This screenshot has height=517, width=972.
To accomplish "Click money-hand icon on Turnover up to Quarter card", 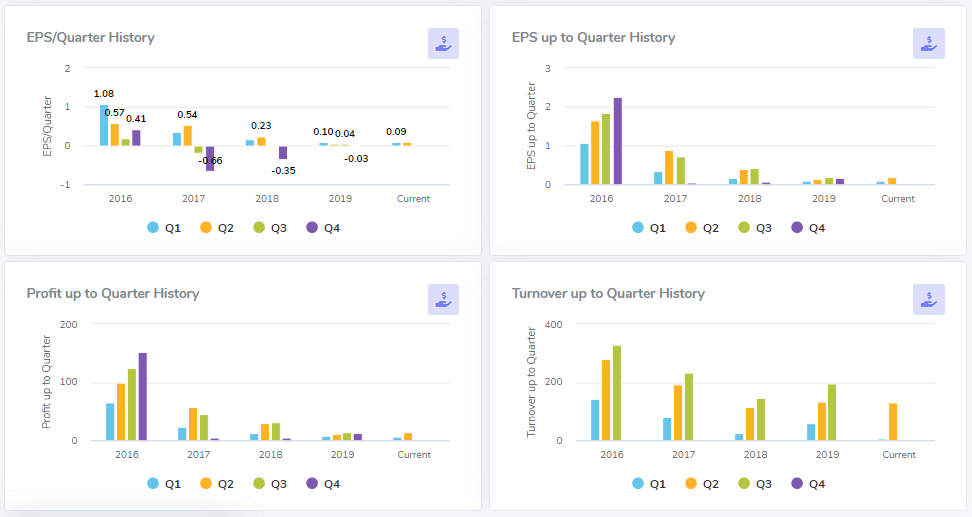I will click(928, 299).
